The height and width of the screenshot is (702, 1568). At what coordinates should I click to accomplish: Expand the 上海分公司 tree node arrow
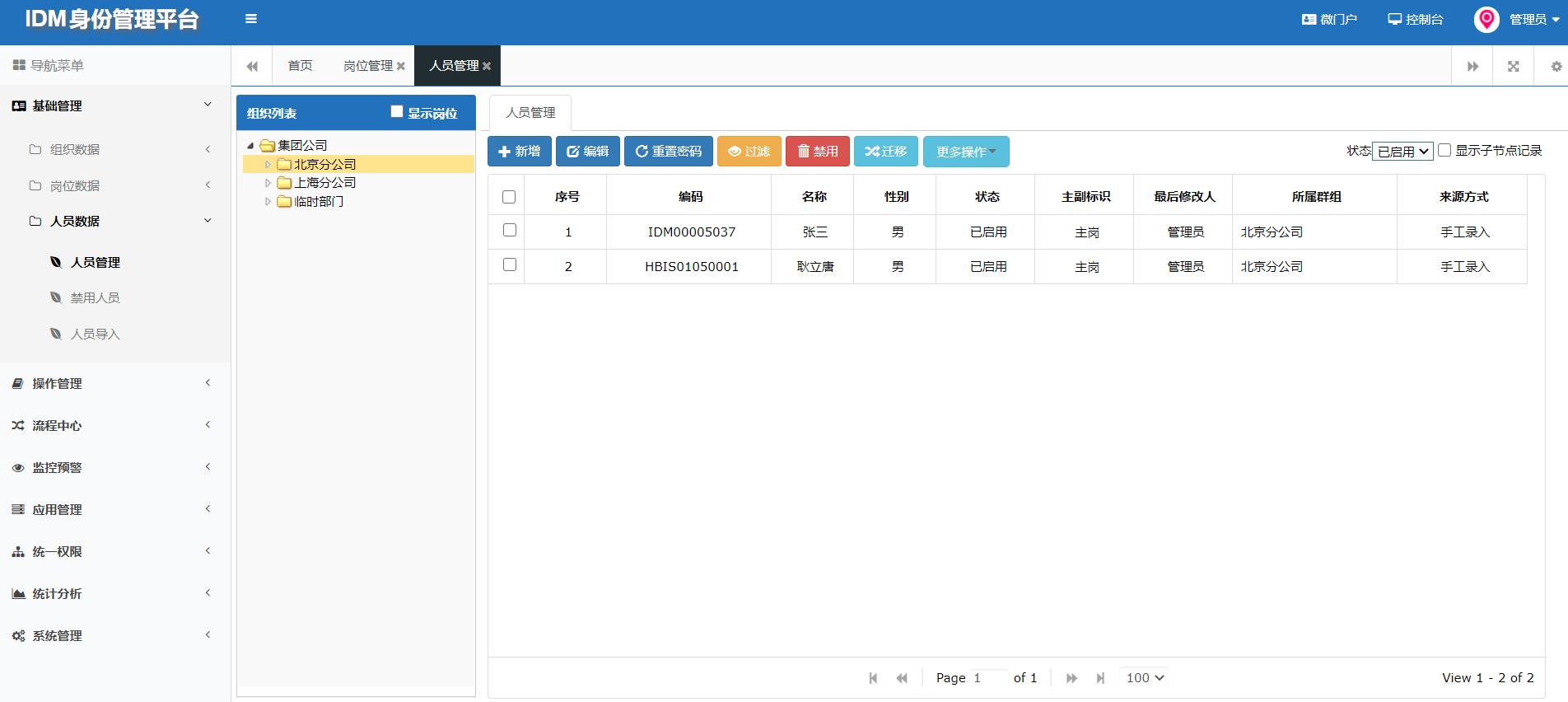[x=268, y=183]
